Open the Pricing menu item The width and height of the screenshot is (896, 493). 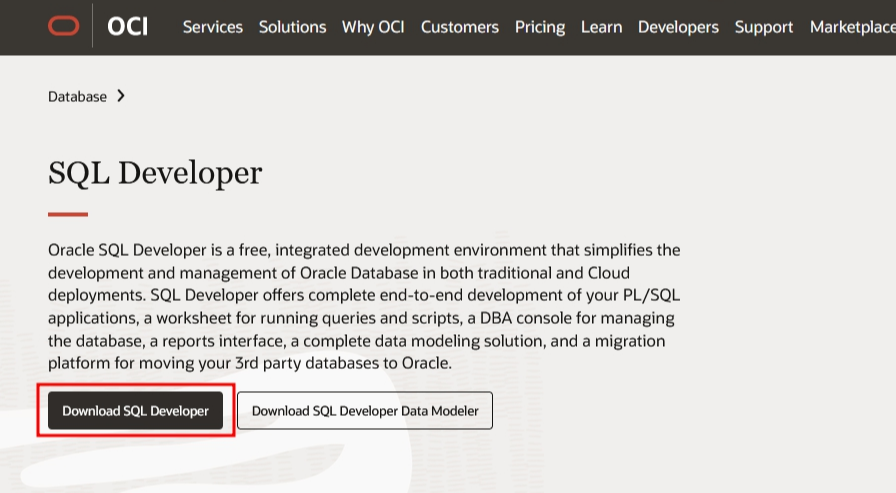pyautogui.click(x=540, y=27)
